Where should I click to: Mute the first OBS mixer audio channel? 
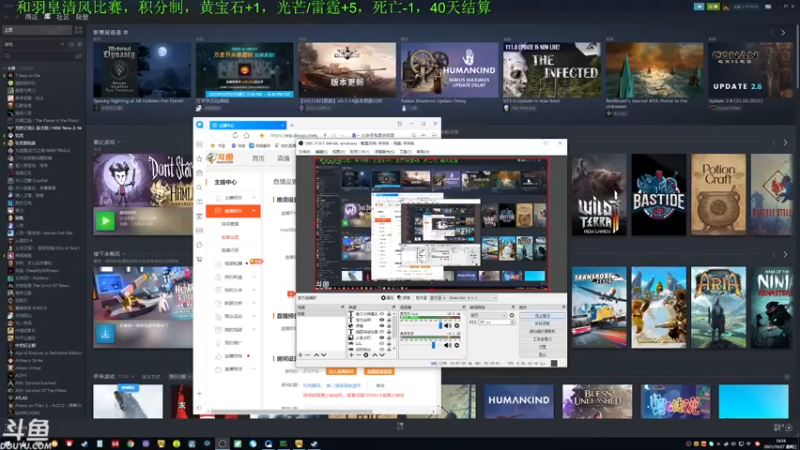(x=446, y=326)
